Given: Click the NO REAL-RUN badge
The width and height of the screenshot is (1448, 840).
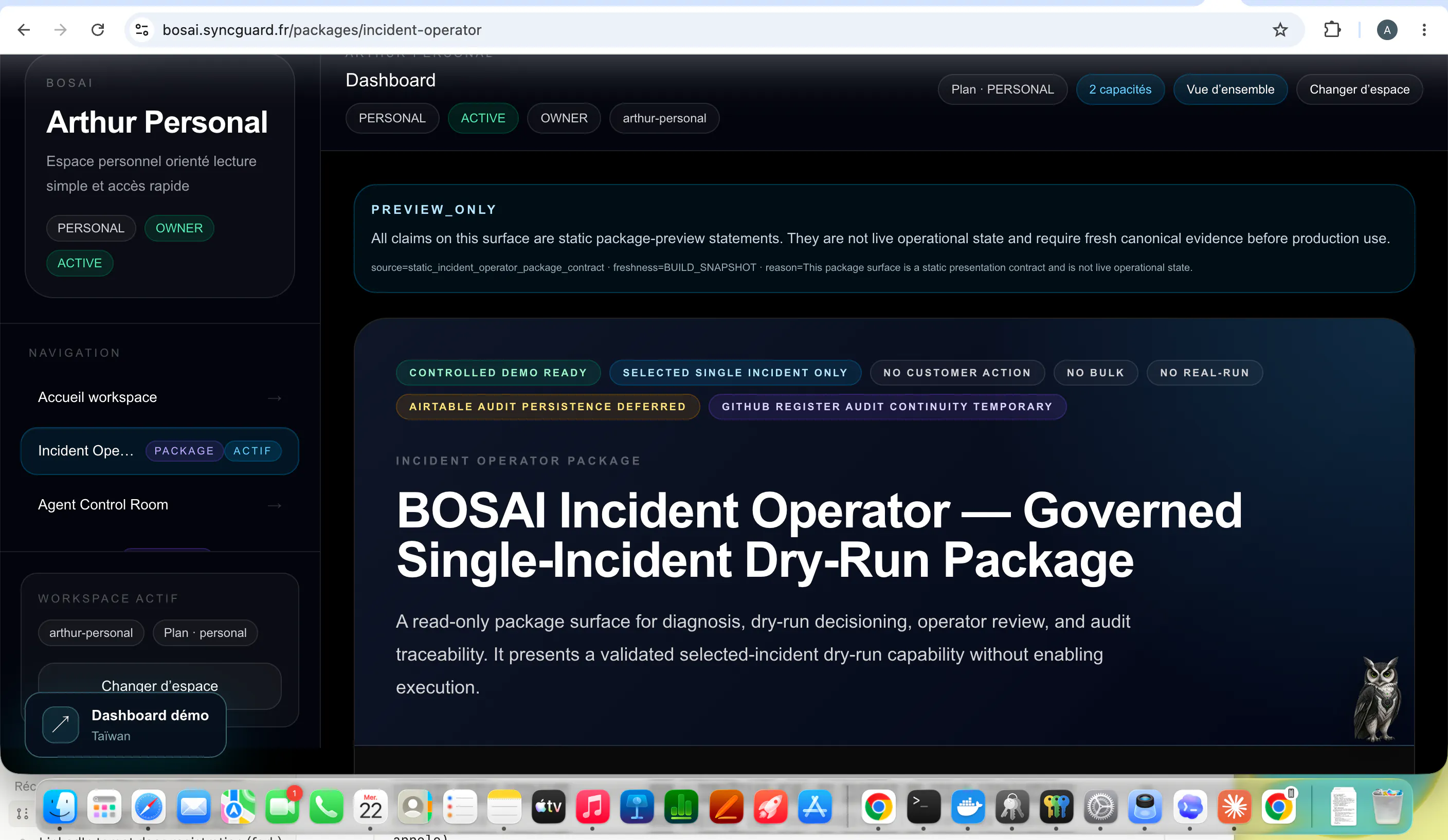Looking at the screenshot, I should [1204, 373].
